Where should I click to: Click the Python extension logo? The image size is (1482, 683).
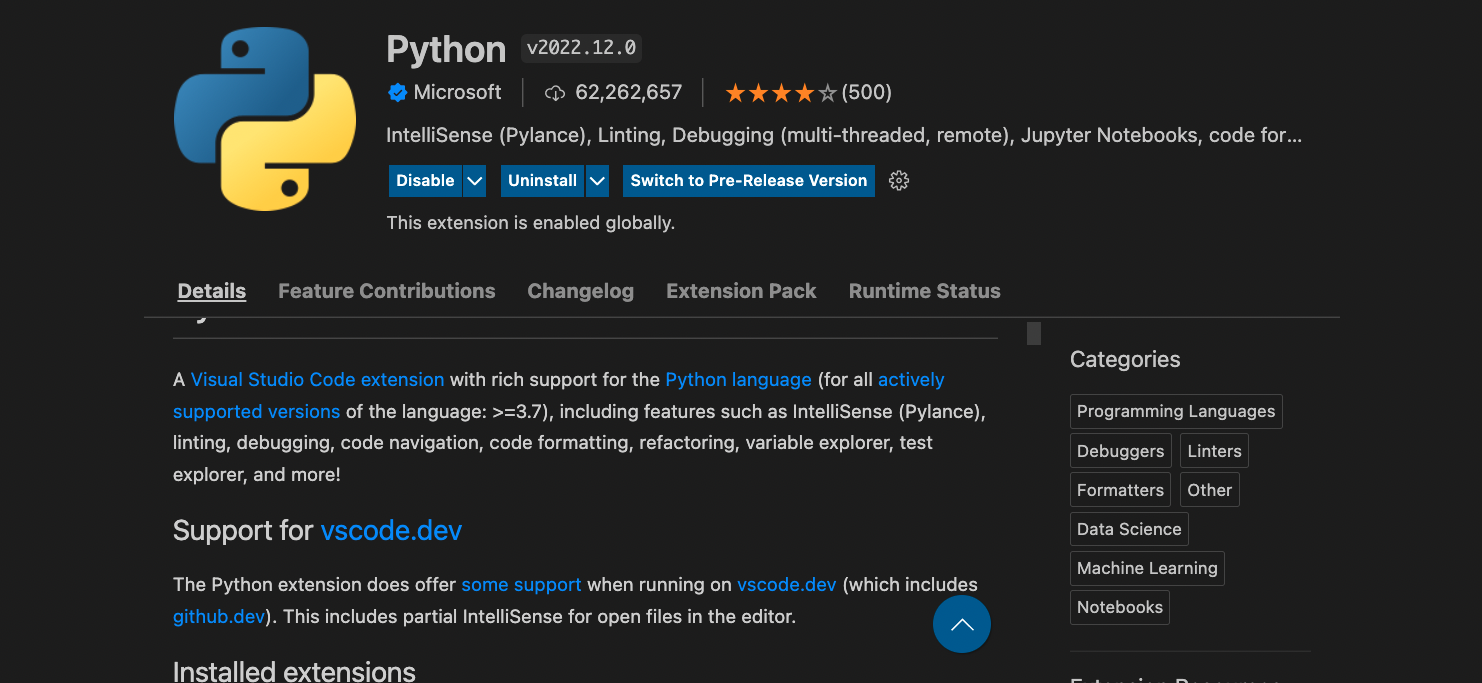coord(265,119)
